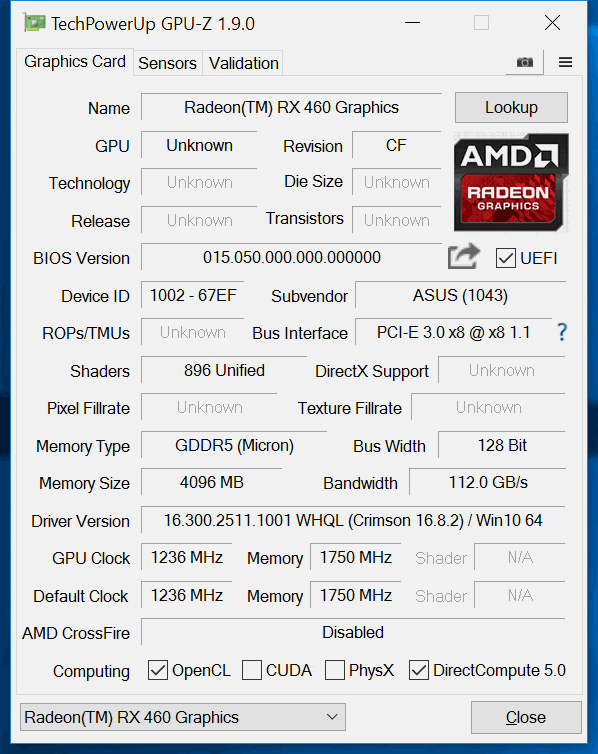Image resolution: width=598 pixels, height=754 pixels.
Task: Click the BIOS Version value field
Action: [291, 257]
